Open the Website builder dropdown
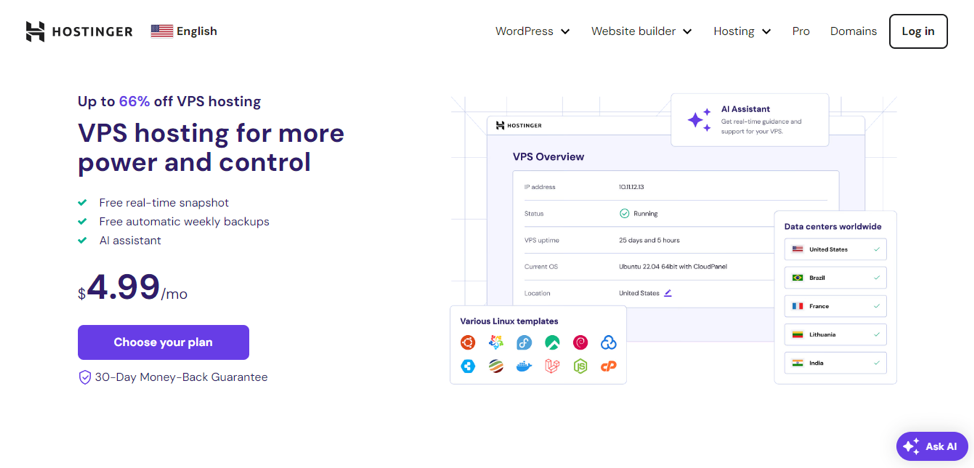 pos(641,31)
